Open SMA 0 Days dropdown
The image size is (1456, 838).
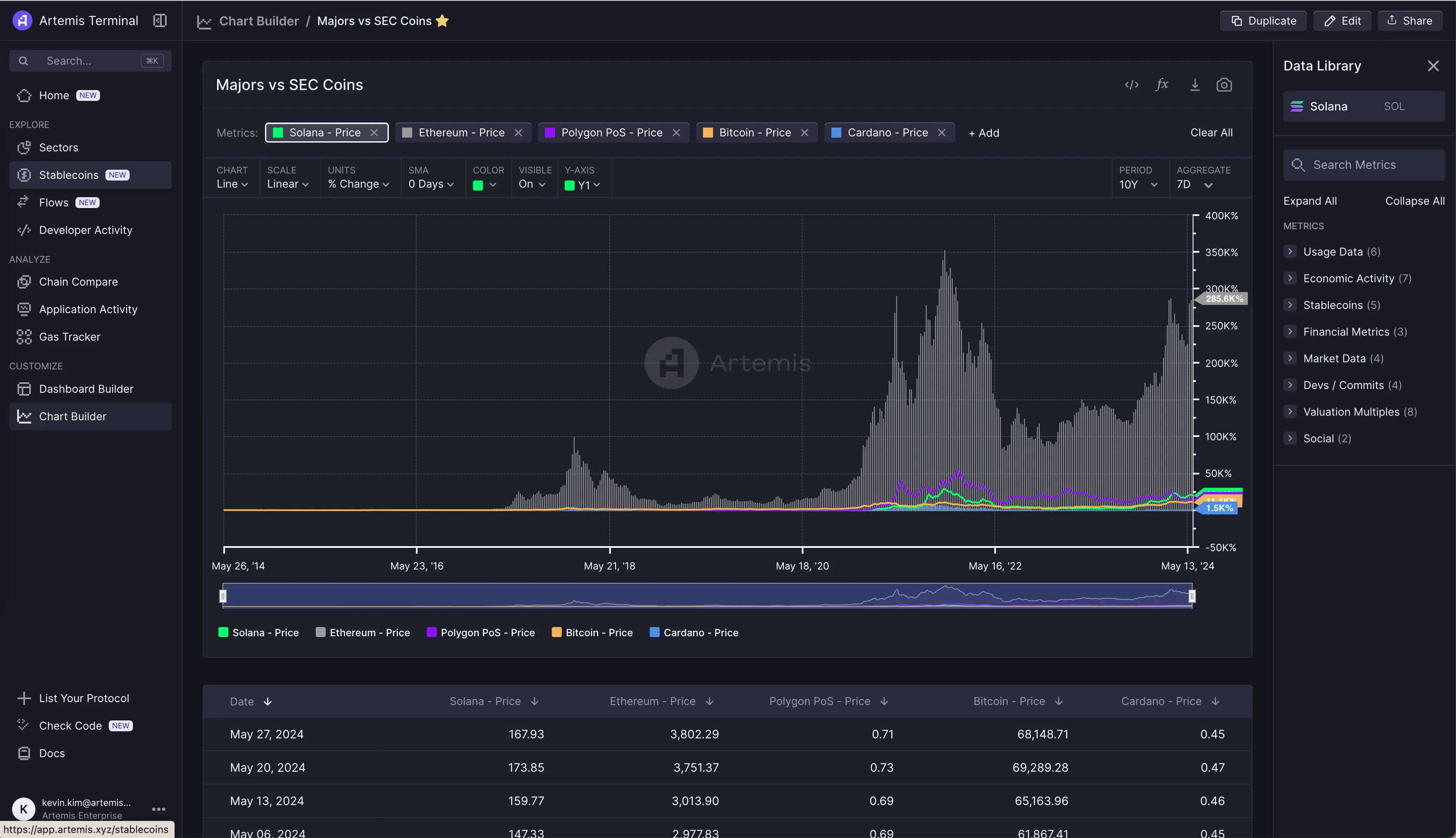[x=431, y=184]
